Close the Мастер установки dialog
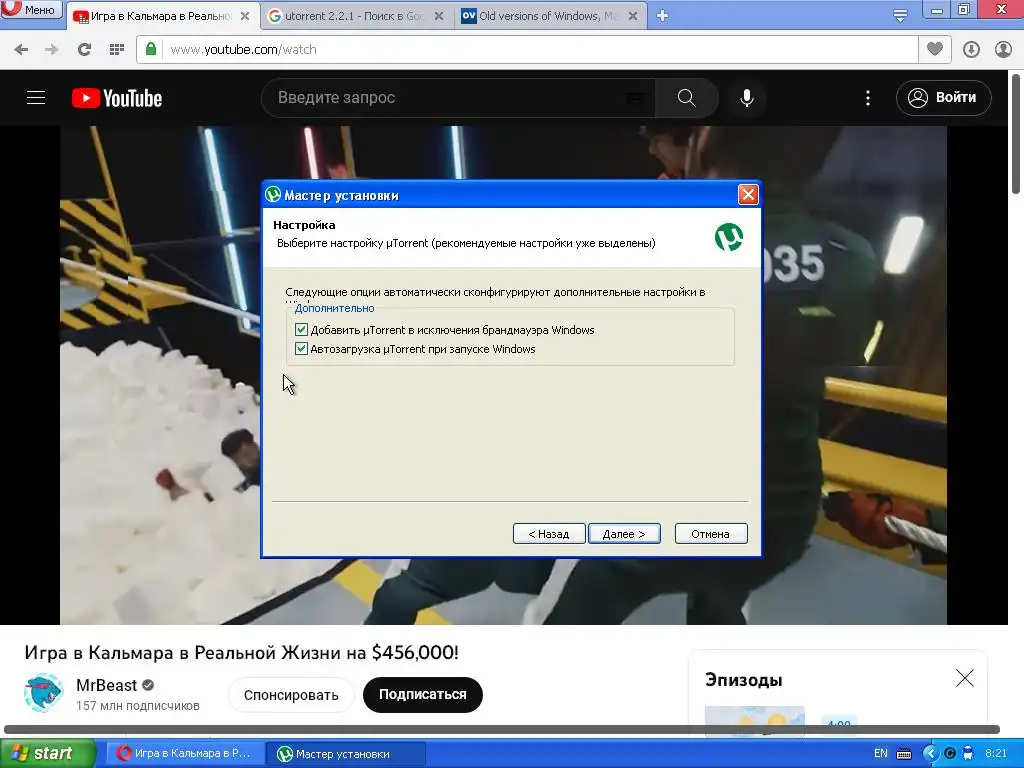The width and height of the screenshot is (1024, 768). click(748, 195)
